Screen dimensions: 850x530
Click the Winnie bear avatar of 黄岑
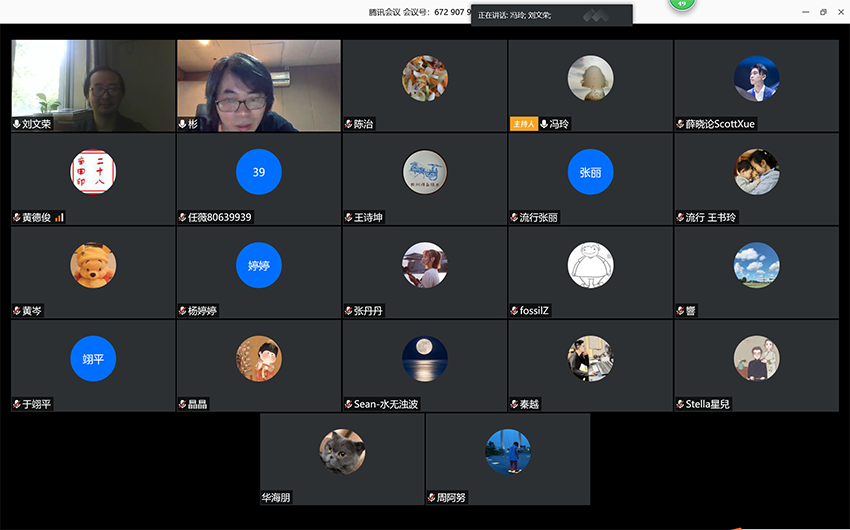(93, 265)
